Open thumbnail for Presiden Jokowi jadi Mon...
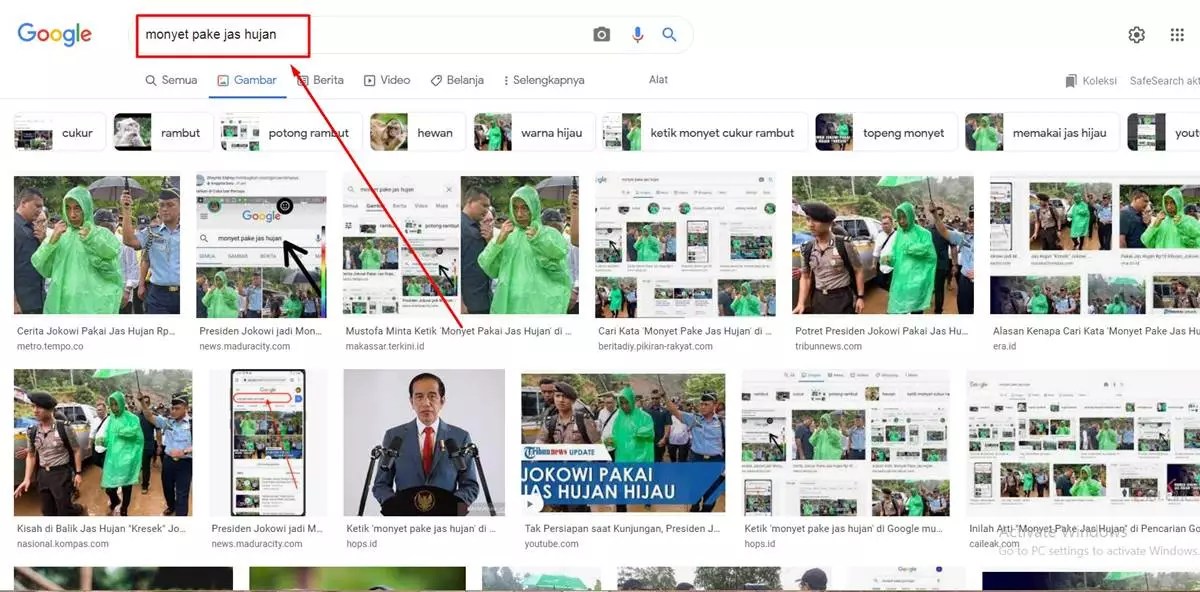Screen dimensions: 1200x592 [x=261, y=246]
